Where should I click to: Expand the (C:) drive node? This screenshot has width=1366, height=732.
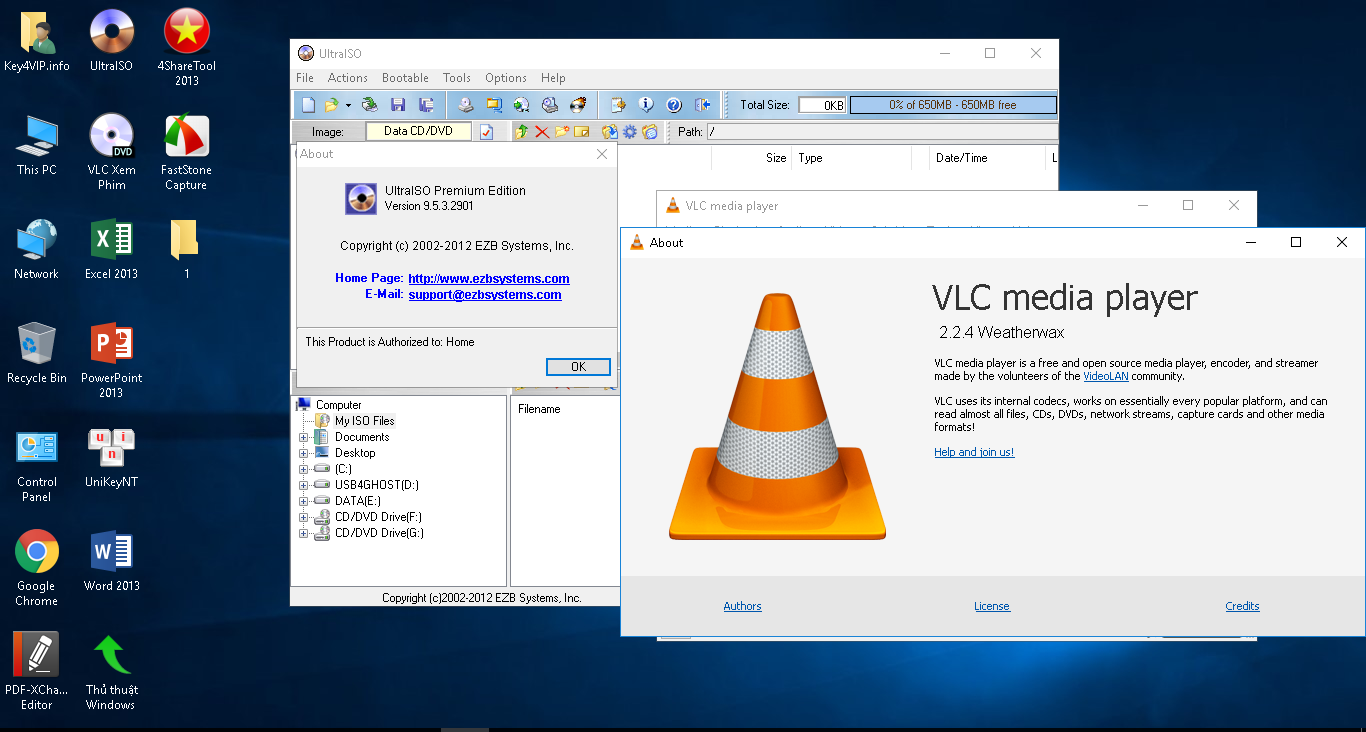pyautogui.click(x=304, y=469)
